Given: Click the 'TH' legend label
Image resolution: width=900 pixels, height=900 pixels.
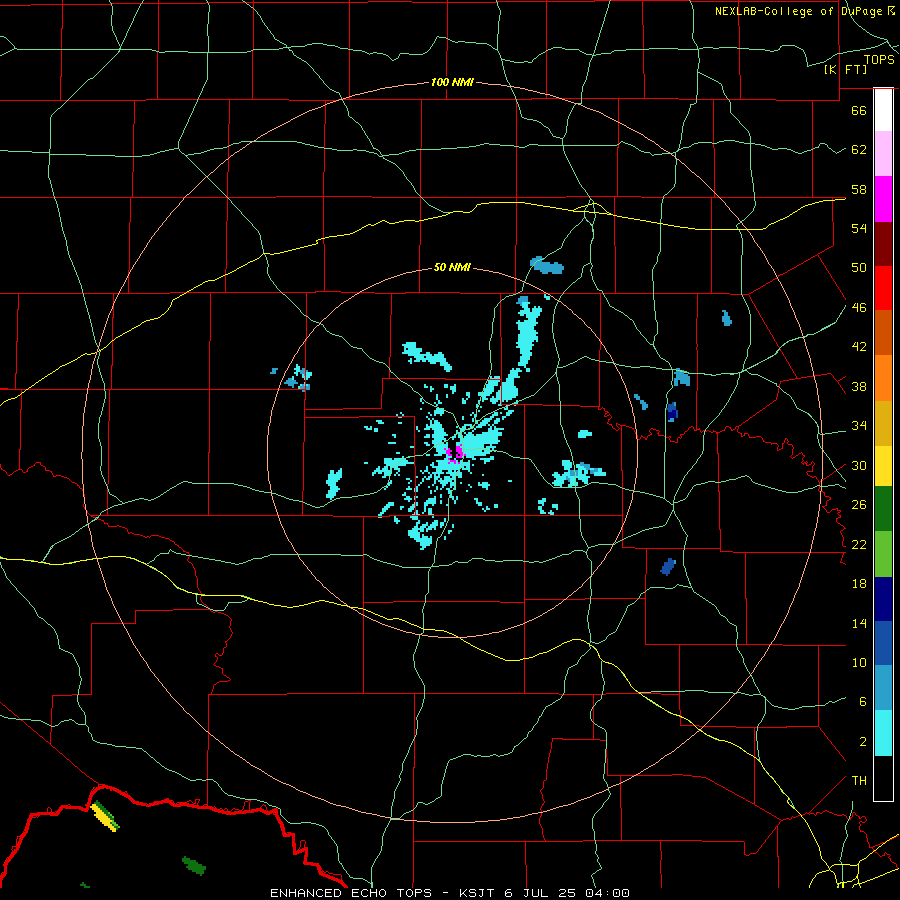Looking at the screenshot, I should click(859, 781).
